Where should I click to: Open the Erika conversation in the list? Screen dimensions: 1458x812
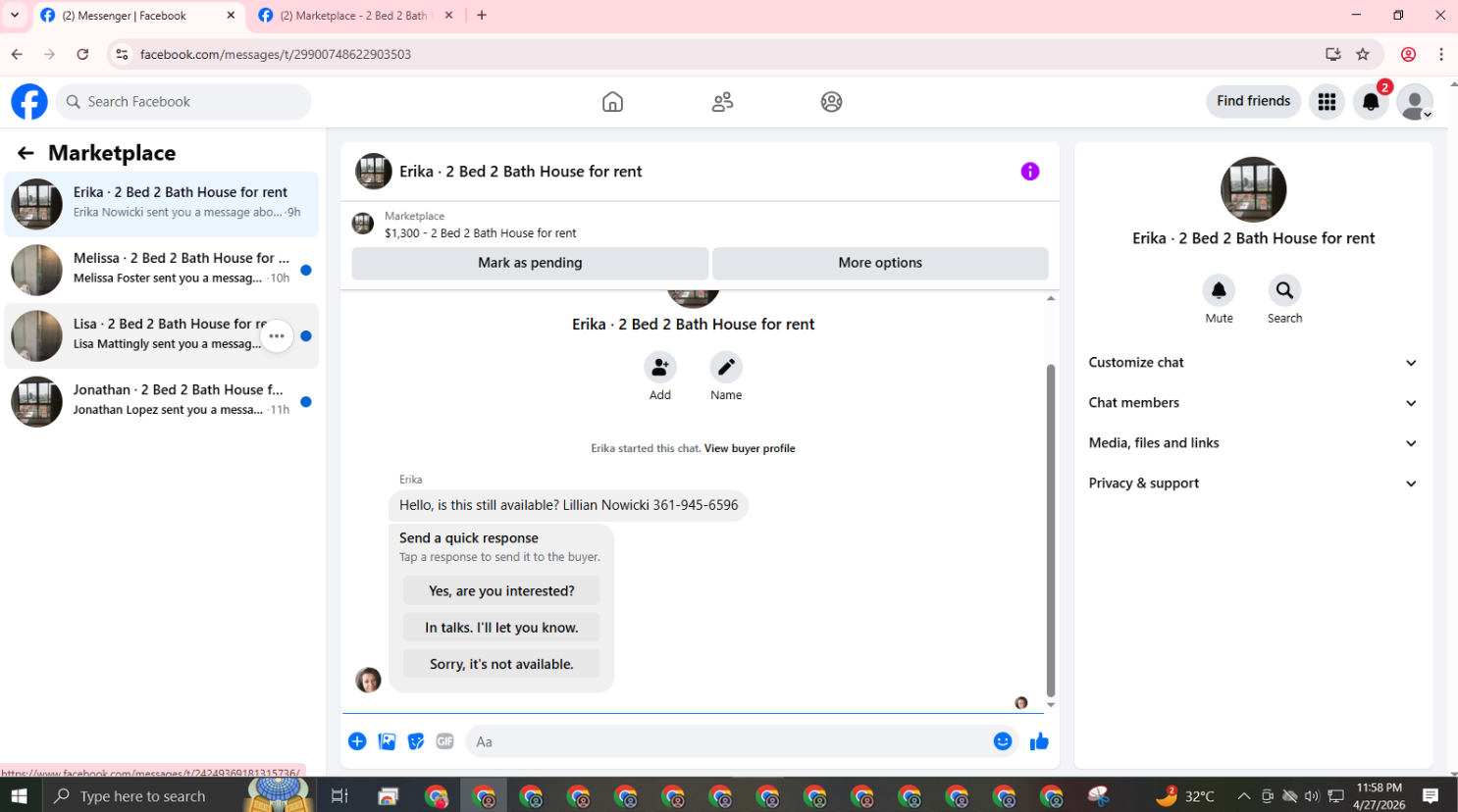point(162,204)
